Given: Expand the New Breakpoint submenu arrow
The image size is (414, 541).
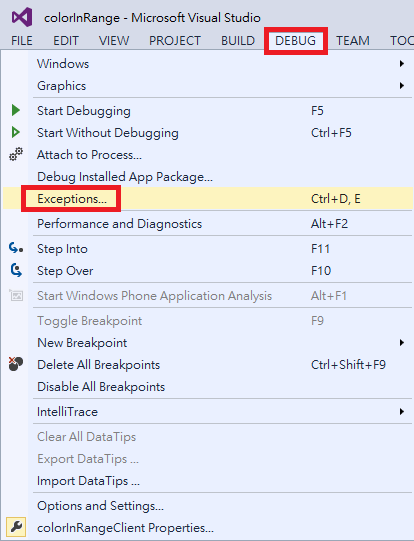Looking at the screenshot, I should coord(402,343).
